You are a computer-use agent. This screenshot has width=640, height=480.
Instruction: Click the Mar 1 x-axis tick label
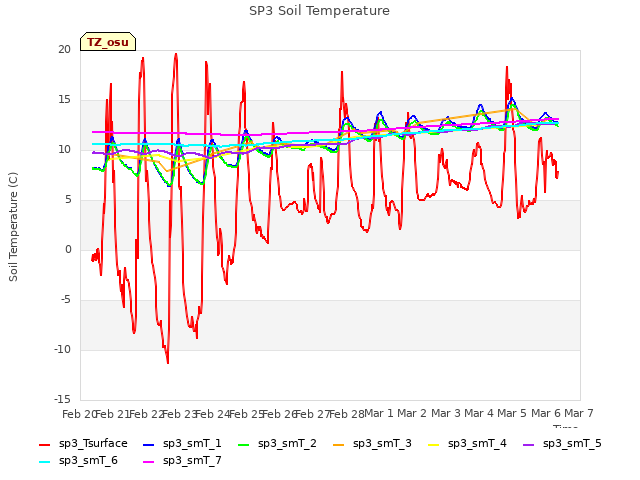click(x=379, y=413)
